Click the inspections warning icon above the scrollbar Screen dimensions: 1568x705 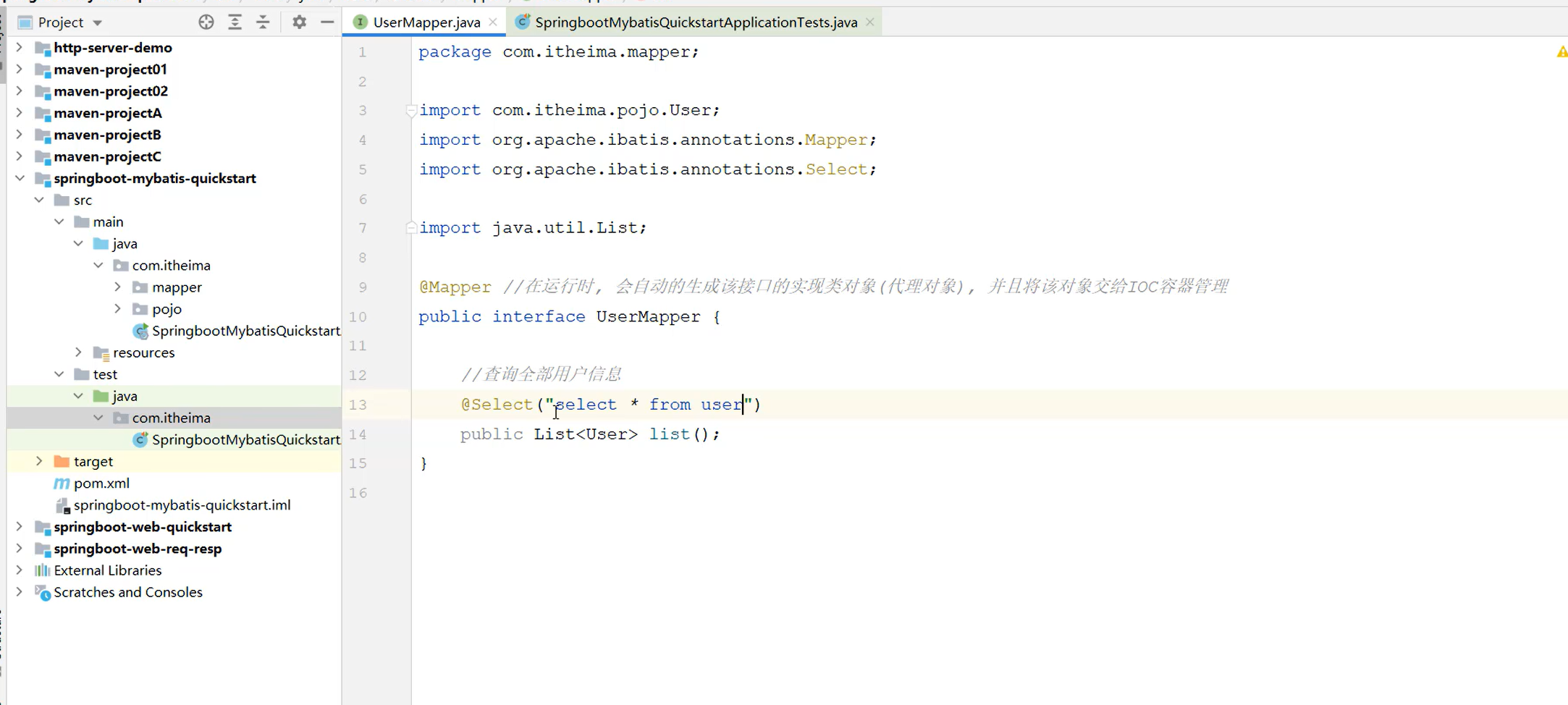pos(1561,51)
